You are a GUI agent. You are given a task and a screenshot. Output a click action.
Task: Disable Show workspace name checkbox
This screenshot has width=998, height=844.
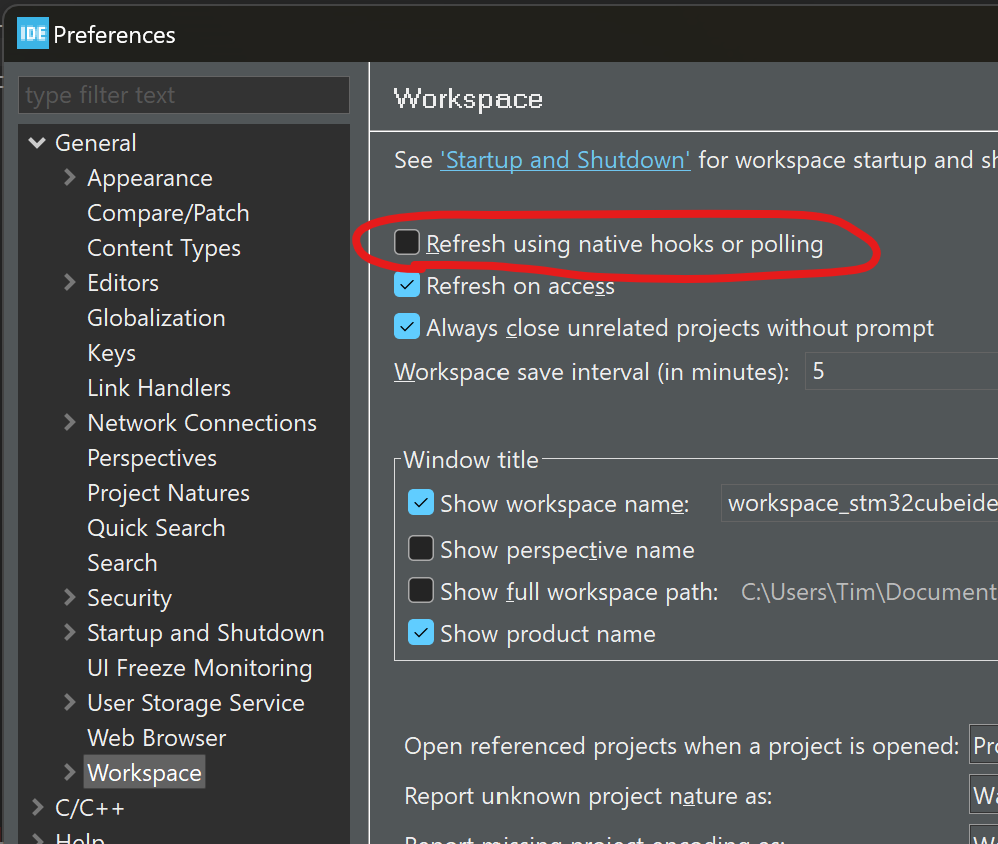pyautogui.click(x=421, y=503)
